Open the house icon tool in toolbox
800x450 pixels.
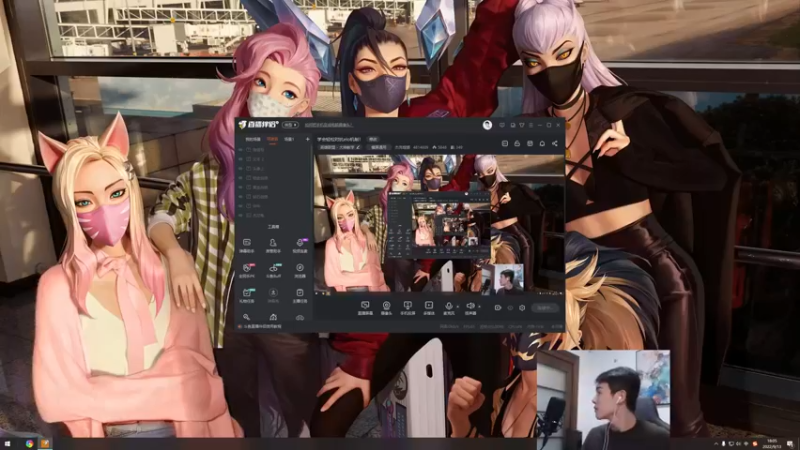pyautogui.click(x=273, y=317)
